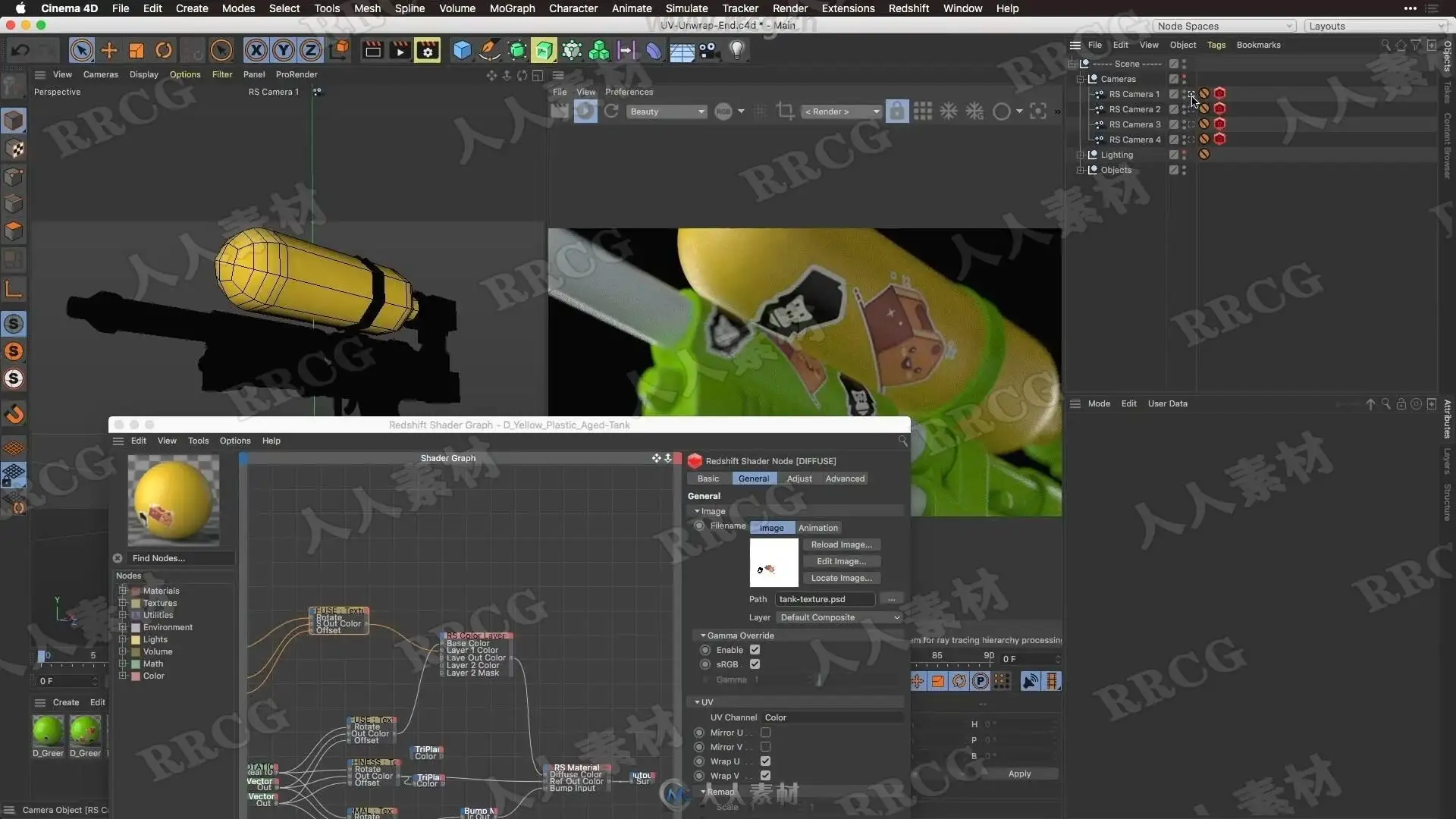Click the render view refresh icon
Image resolution: width=1456 pixels, height=819 pixels.
(611, 111)
